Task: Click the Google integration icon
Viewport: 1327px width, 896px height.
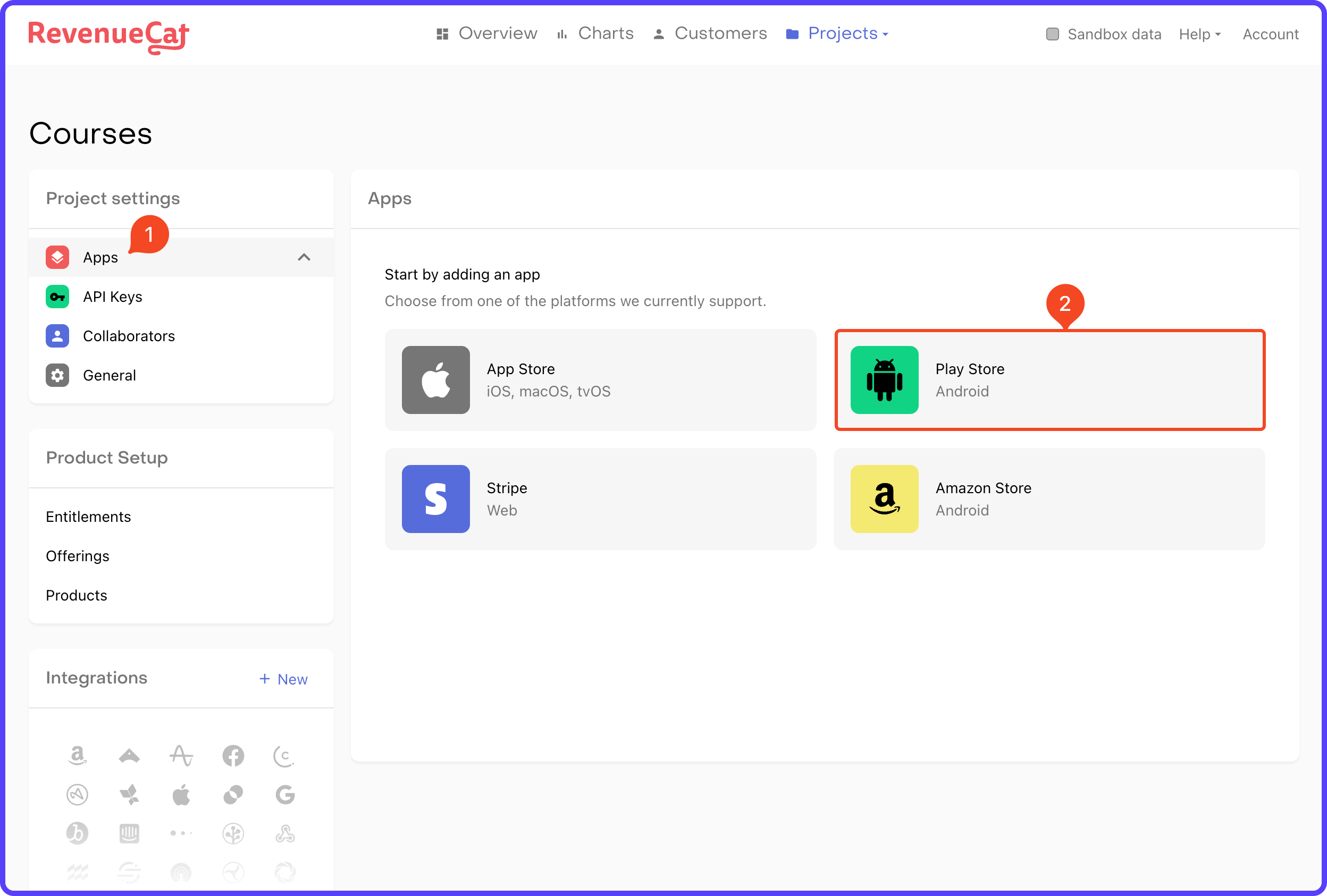Action: [284, 795]
